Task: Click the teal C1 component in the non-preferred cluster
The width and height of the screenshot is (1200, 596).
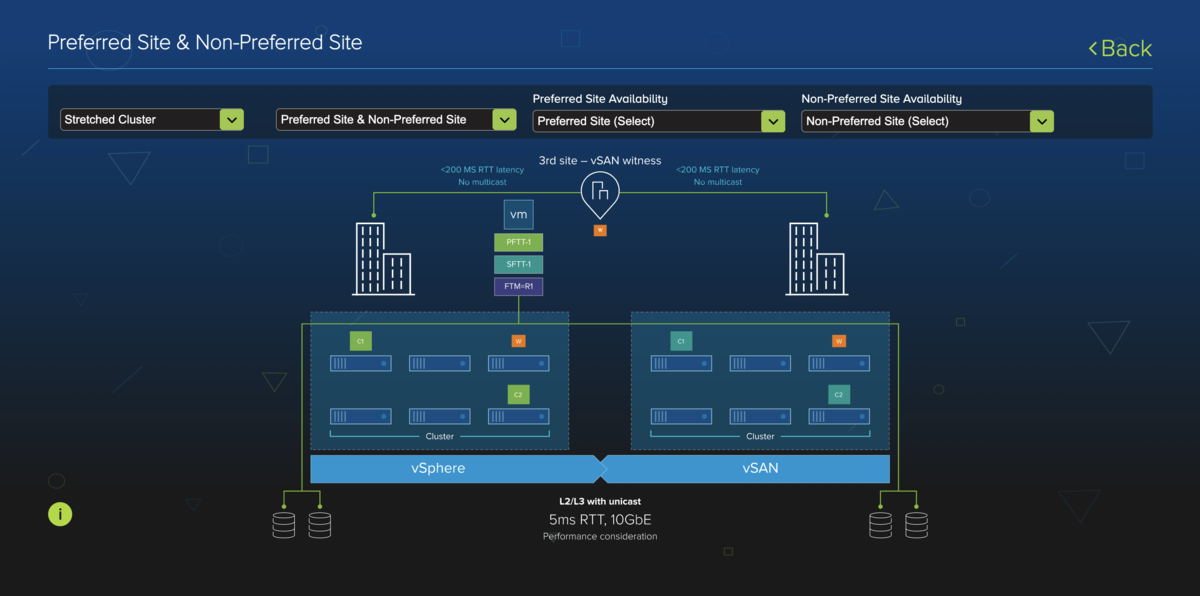Action: click(681, 342)
